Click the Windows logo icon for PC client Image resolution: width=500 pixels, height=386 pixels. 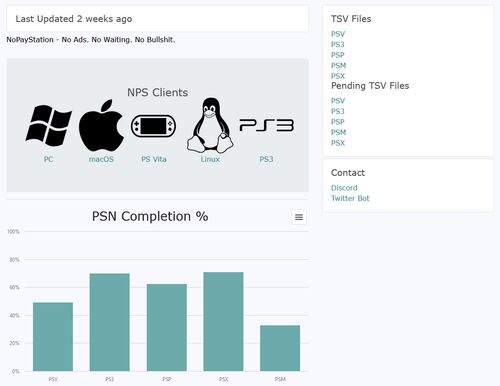(49, 125)
